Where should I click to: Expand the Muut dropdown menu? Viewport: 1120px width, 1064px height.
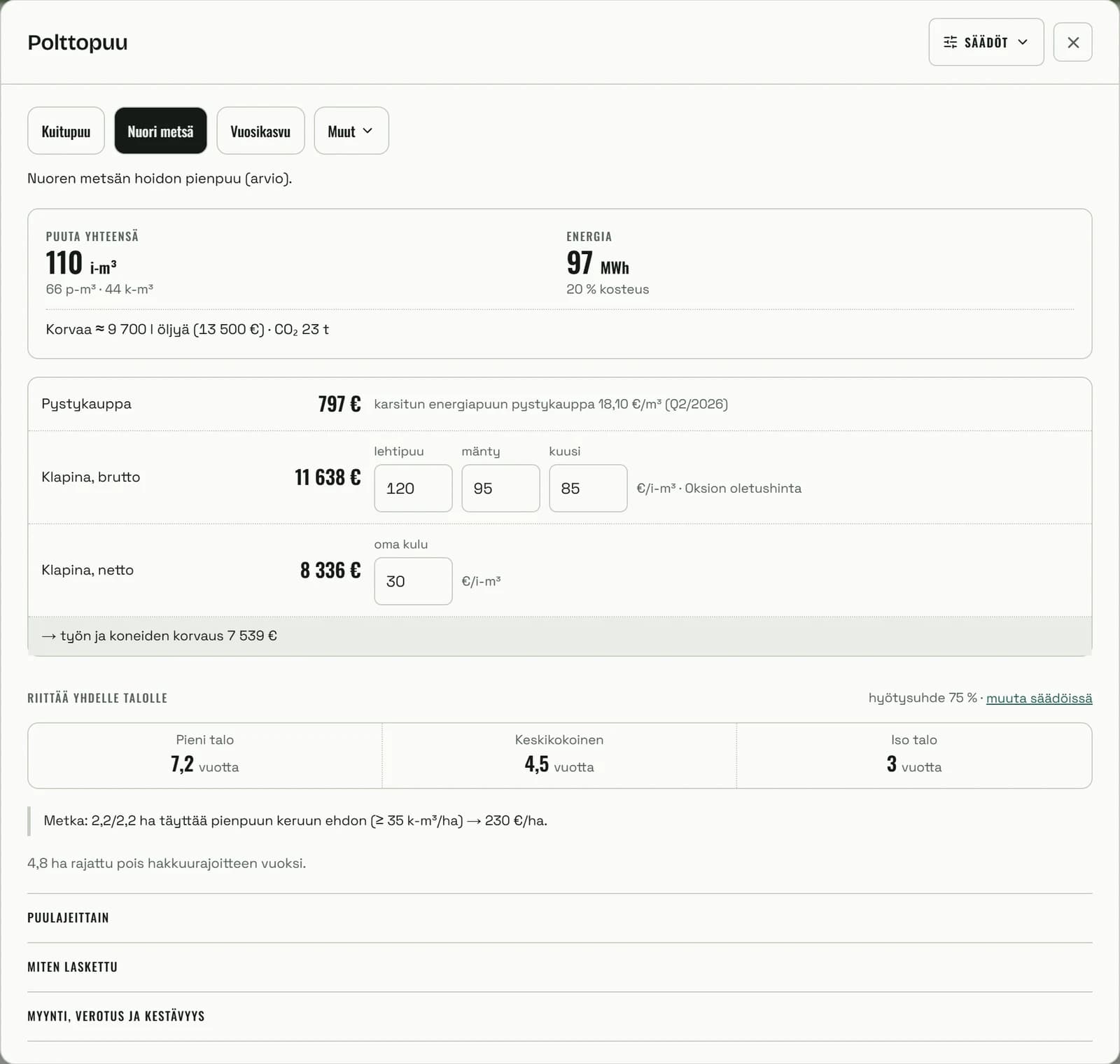click(x=351, y=131)
